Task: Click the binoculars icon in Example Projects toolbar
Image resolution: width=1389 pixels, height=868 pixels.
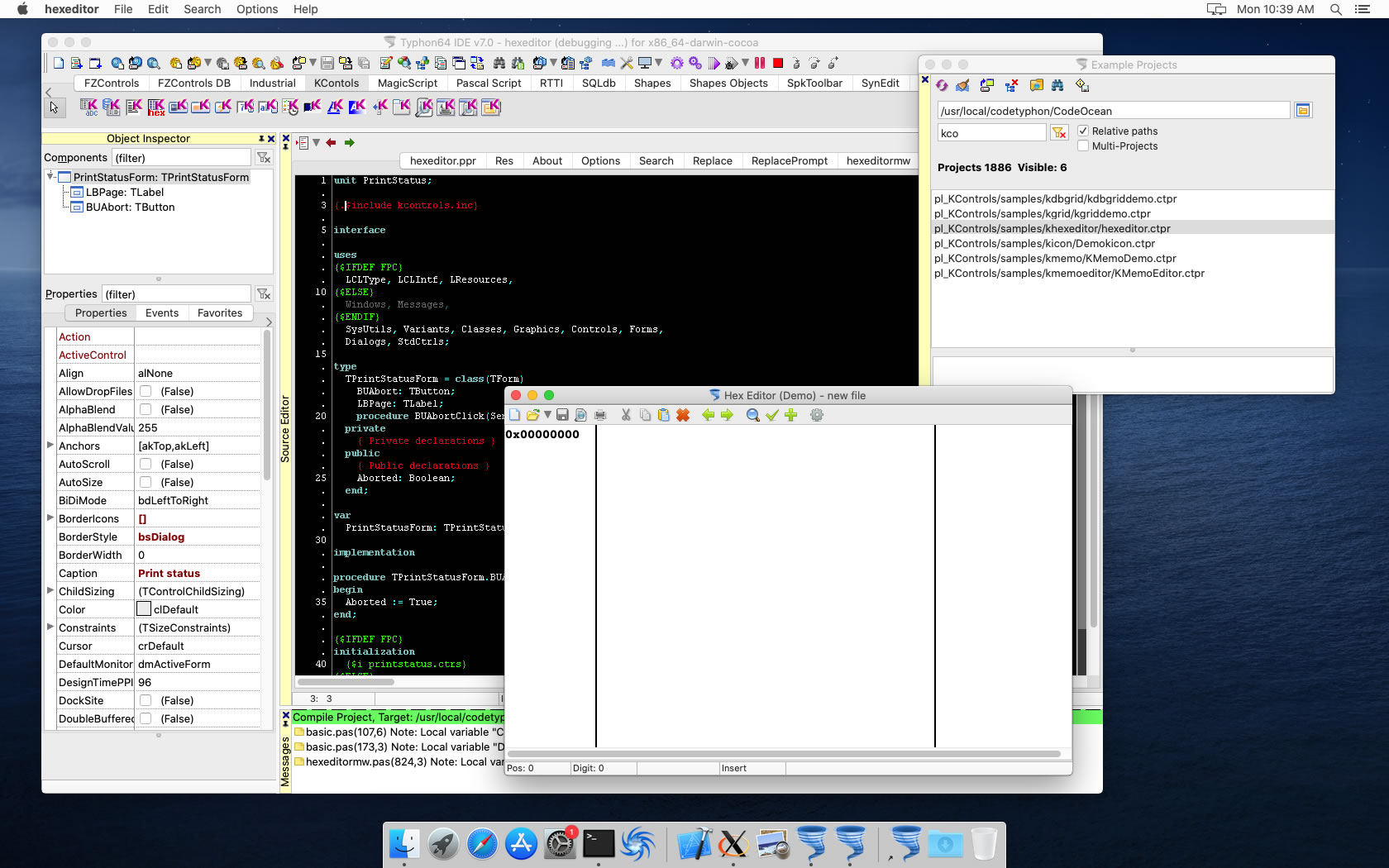Action: (x=1057, y=85)
